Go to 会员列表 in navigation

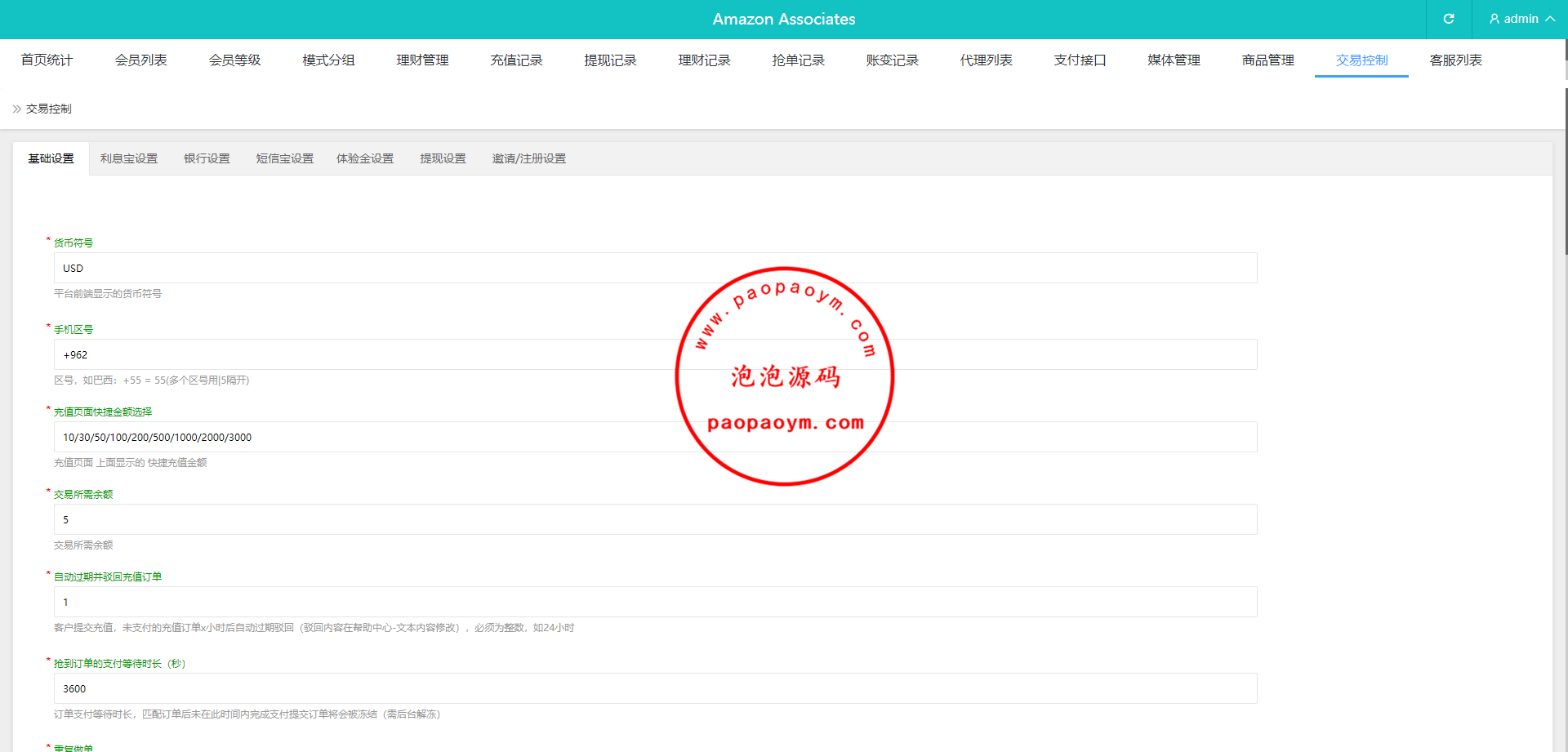click(x=140, y=60)
